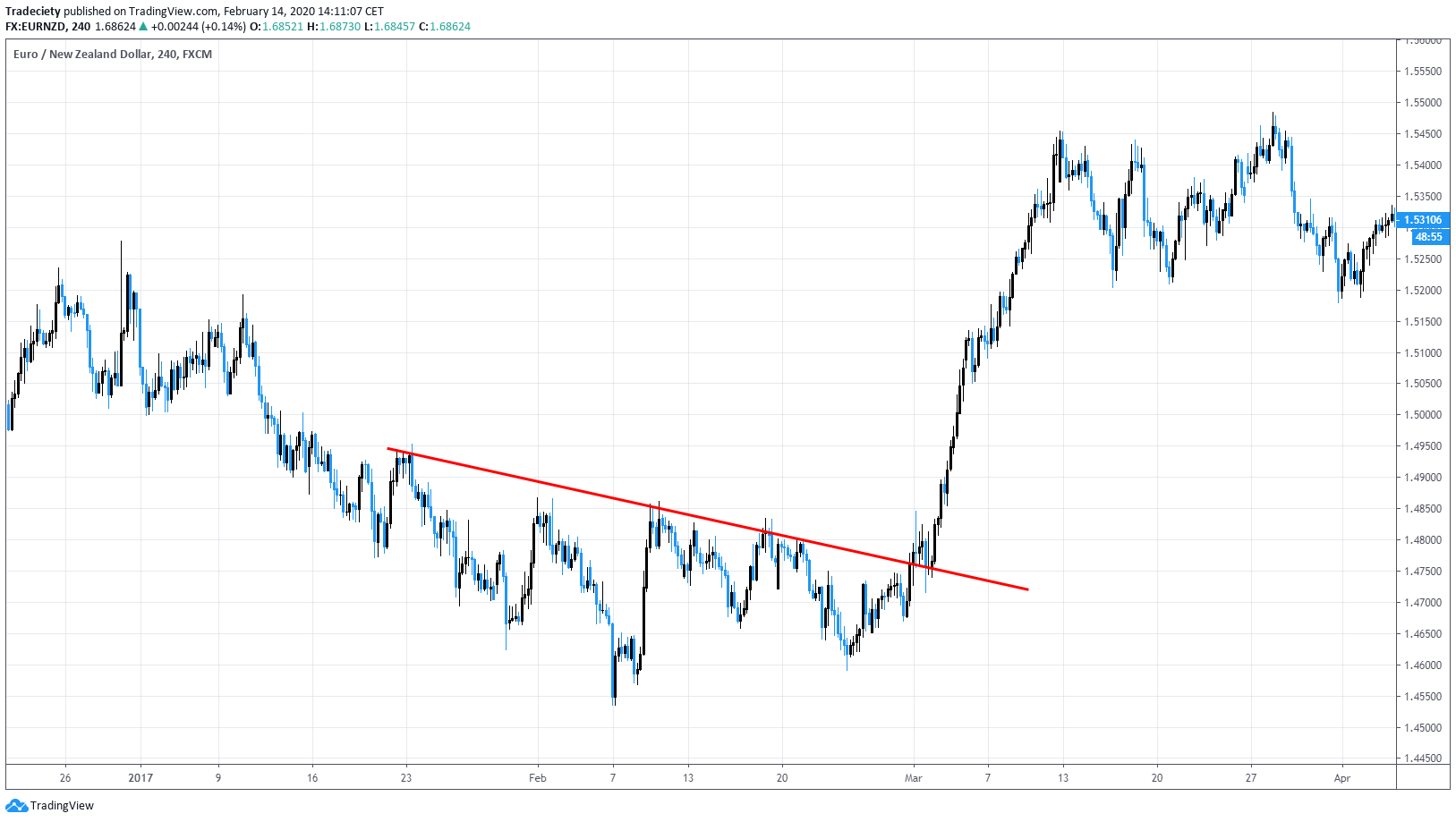Click the green up-arrow next to 1.68624
1456x822 pixels.
143,27
